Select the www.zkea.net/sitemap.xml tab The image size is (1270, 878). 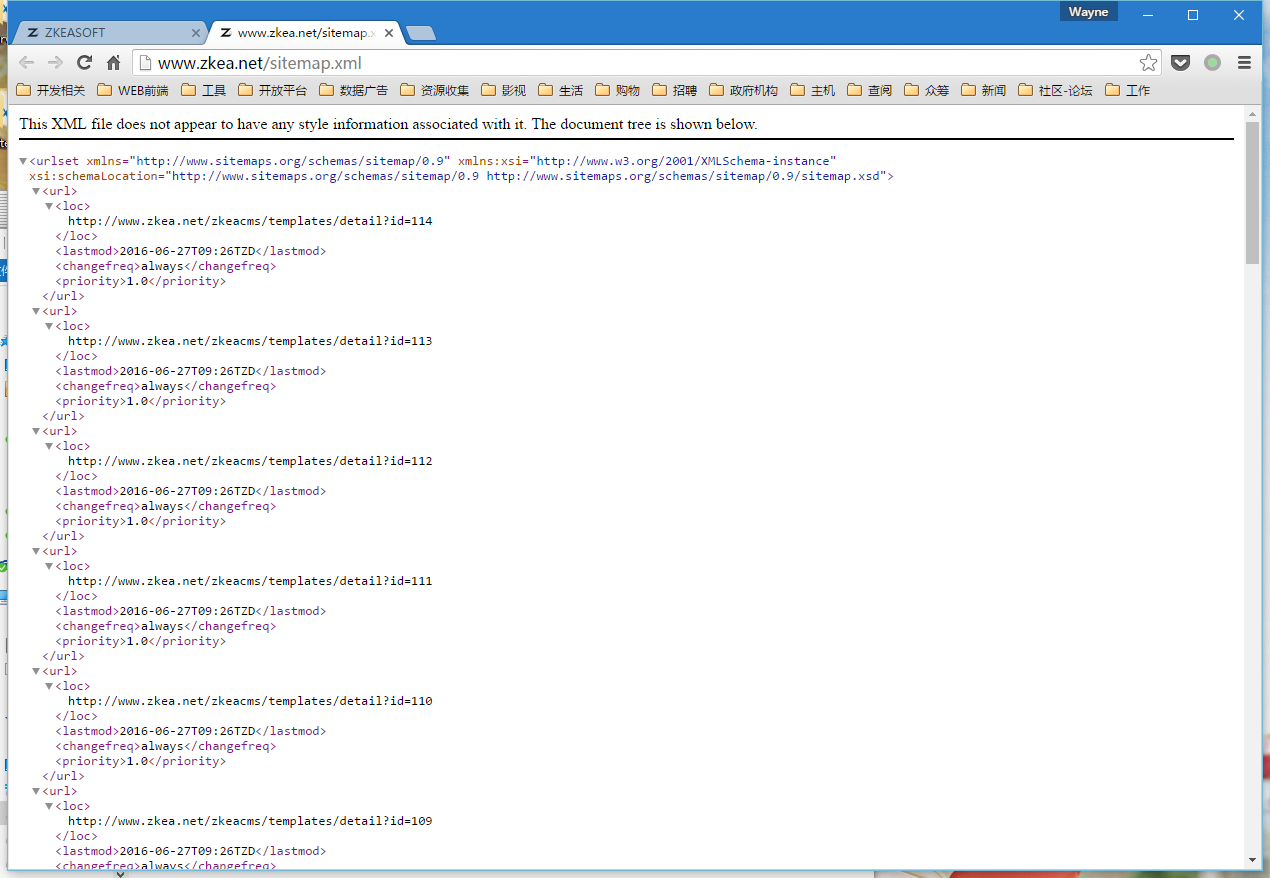pyautogui.click(x=305, y=32)
